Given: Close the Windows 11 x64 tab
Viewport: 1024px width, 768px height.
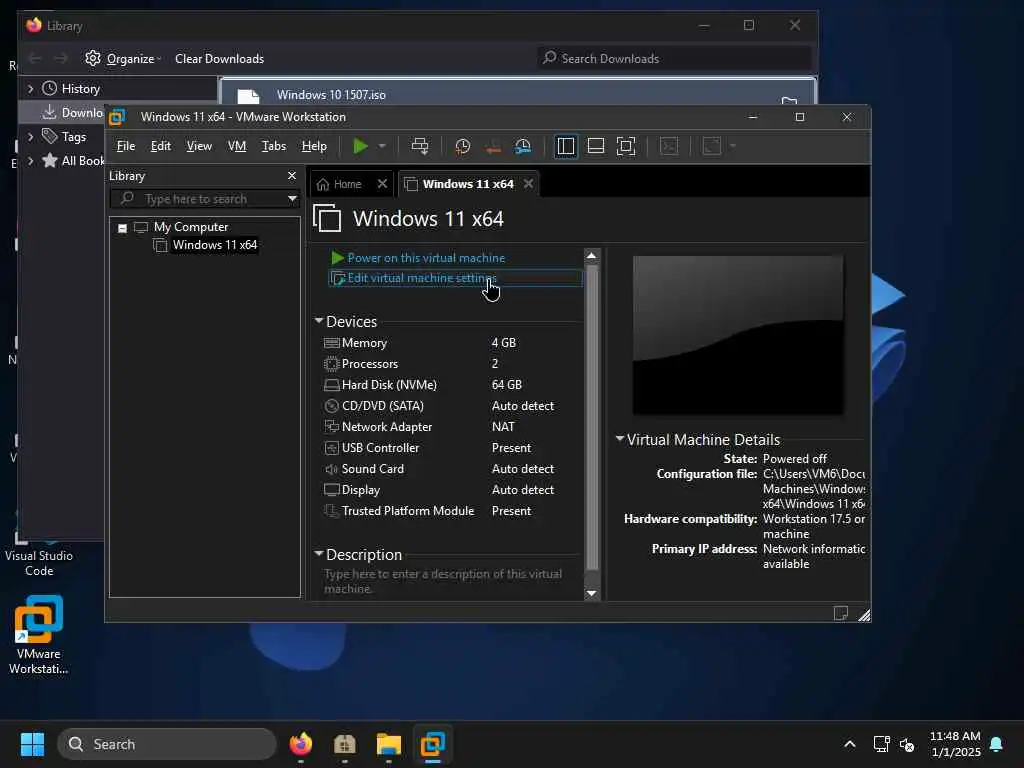Looking at the screenshot, I should [528, 184].
